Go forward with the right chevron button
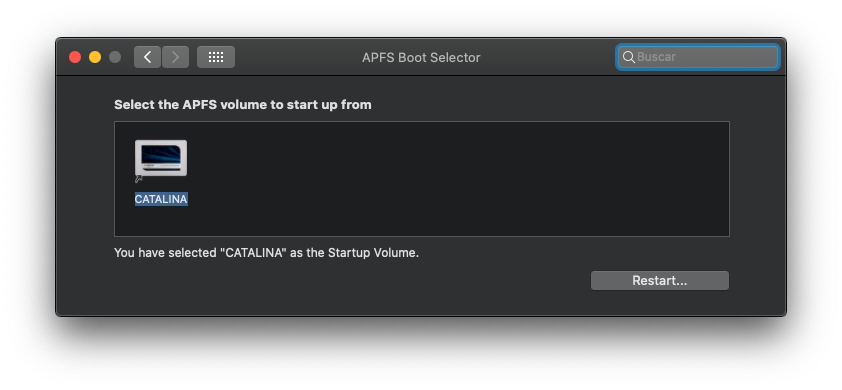Screen dimensions: 842x390 (x=175, y=57)
